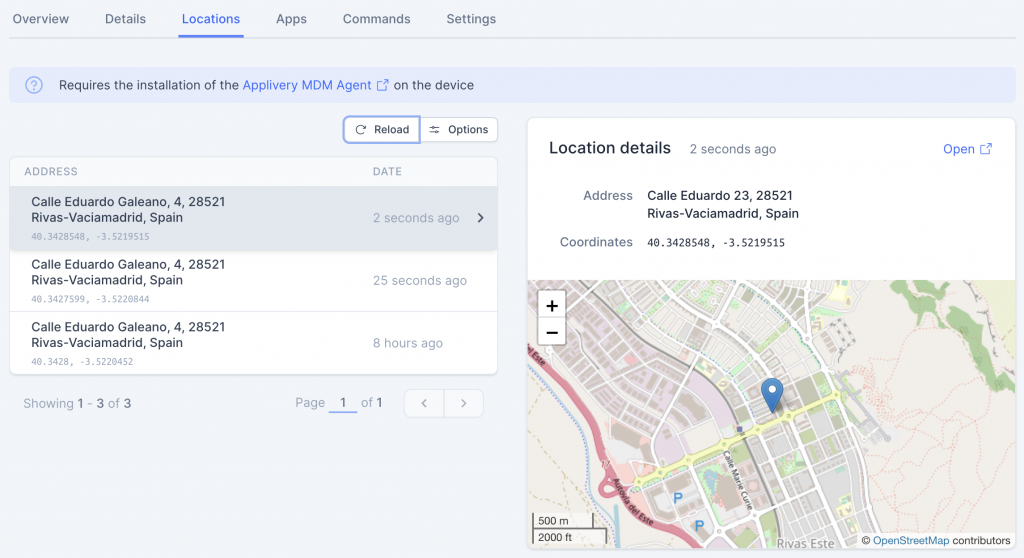Reload the locations list
The image size is (1024, 558).
(382, 129)
